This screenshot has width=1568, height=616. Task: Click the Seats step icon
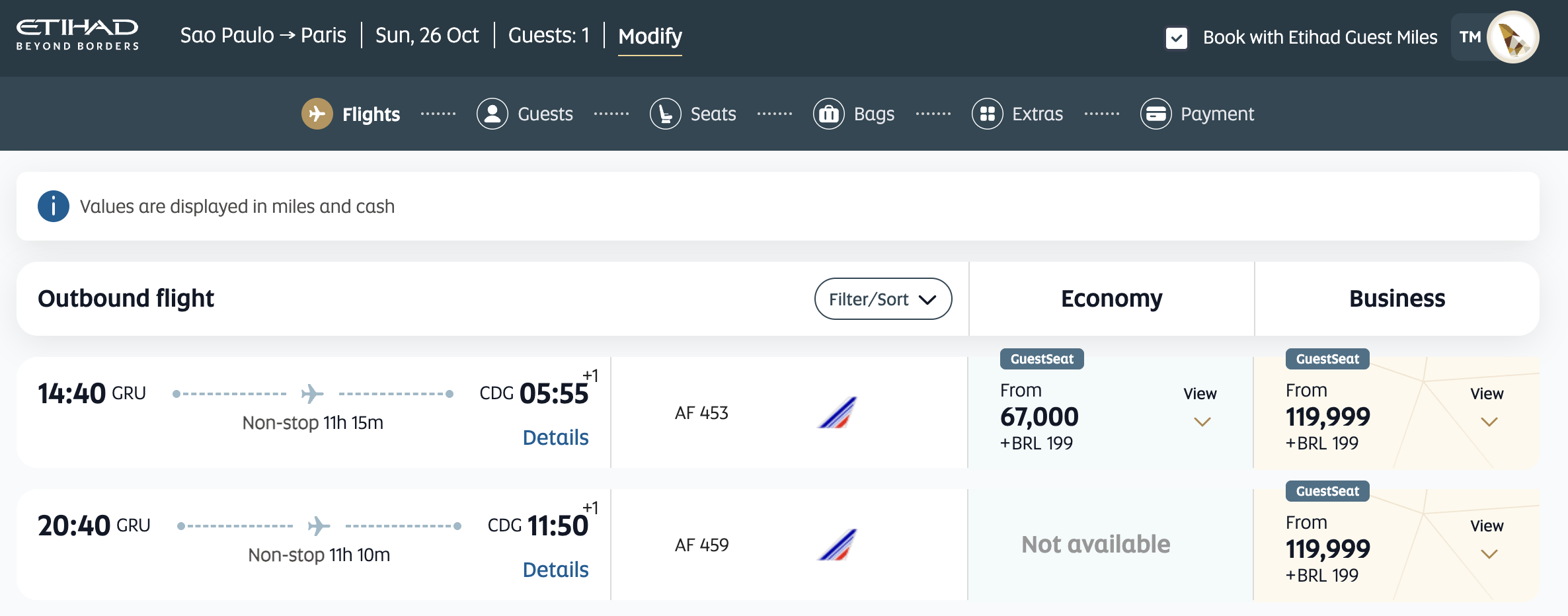[x=665, y=114]
